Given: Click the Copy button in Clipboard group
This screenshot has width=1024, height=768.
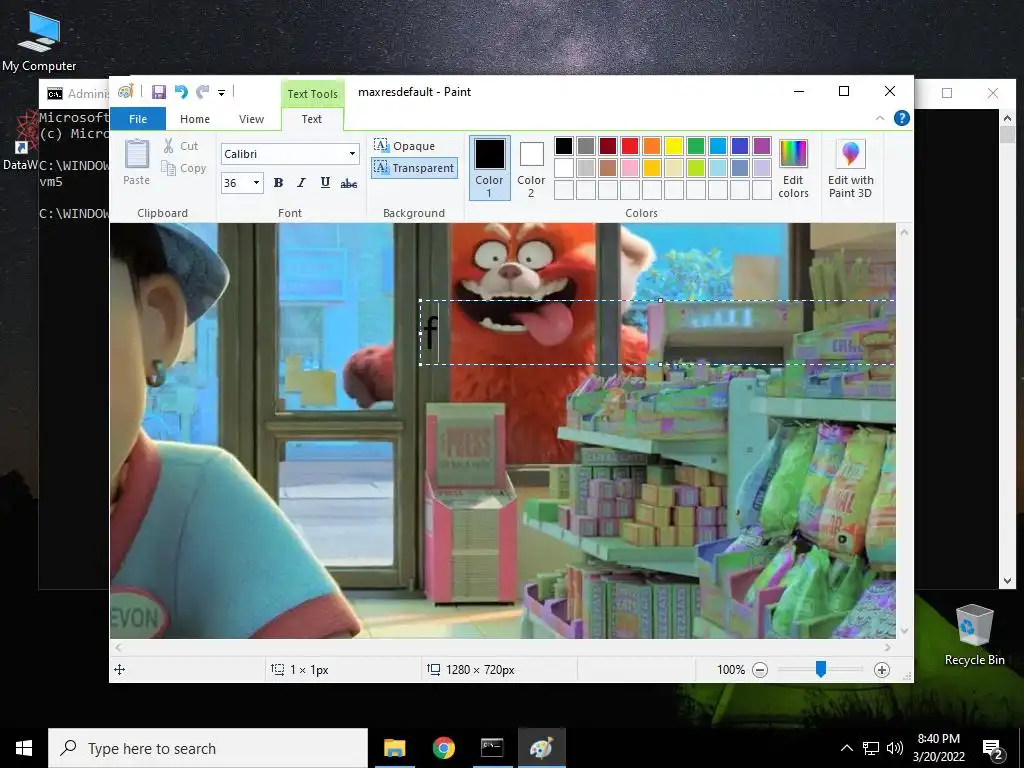Looking at the screenshot, I should pyautogui.click(x=184, y=168).
